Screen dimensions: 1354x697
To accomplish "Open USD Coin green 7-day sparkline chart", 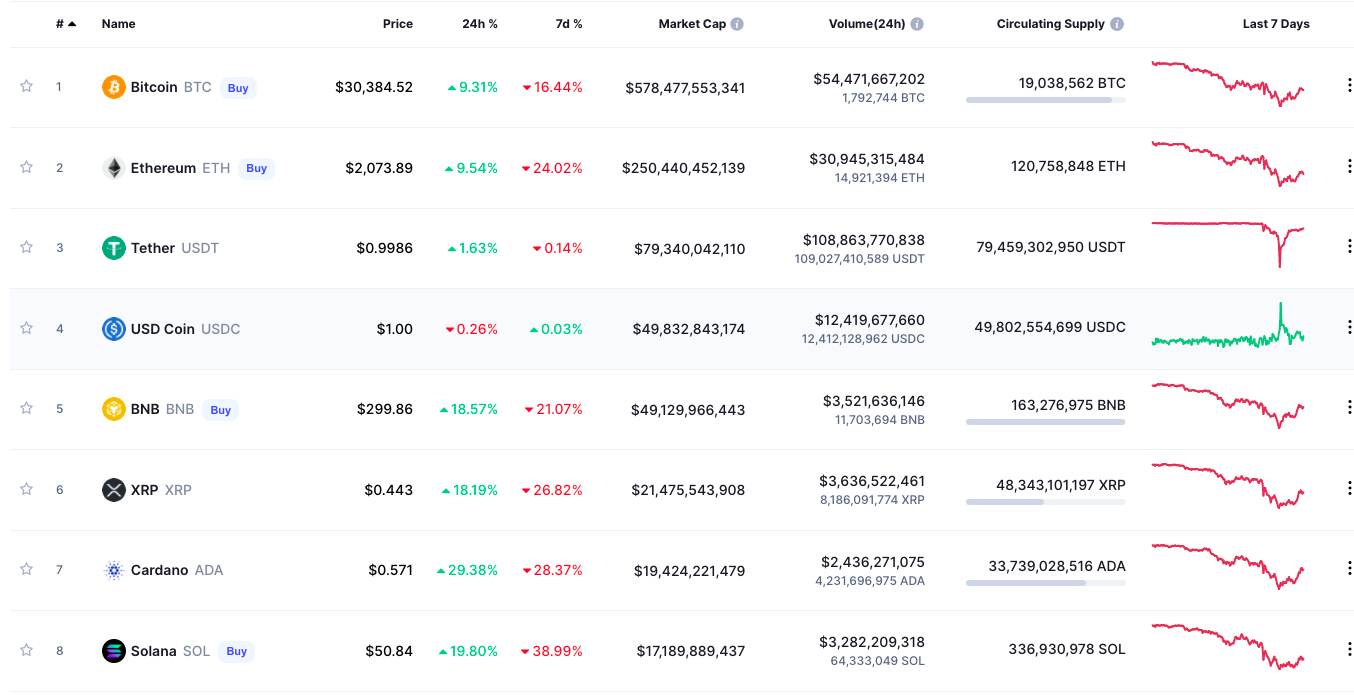I will point(1228,325).
